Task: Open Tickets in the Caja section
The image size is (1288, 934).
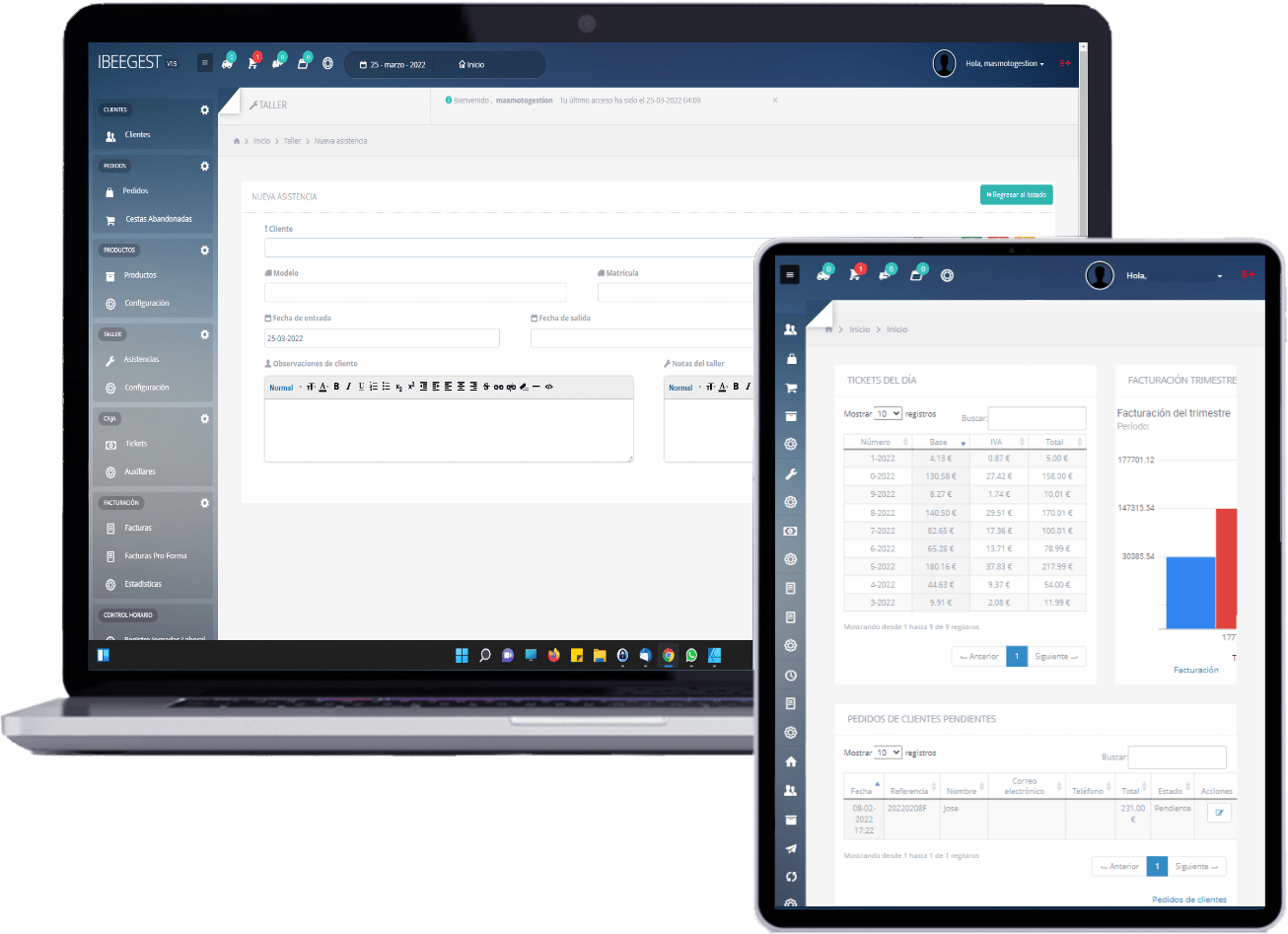Action: tap(136, 444)
